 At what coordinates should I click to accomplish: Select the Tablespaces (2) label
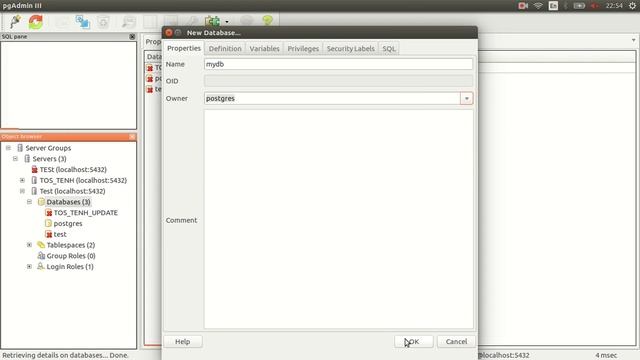(x=71, y=245)
